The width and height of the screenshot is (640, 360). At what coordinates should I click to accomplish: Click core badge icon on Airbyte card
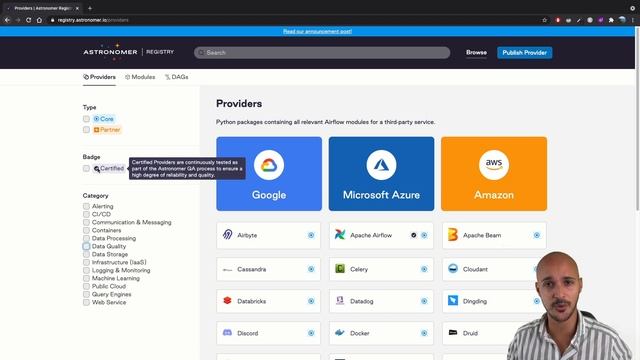[x=311, y=235]
